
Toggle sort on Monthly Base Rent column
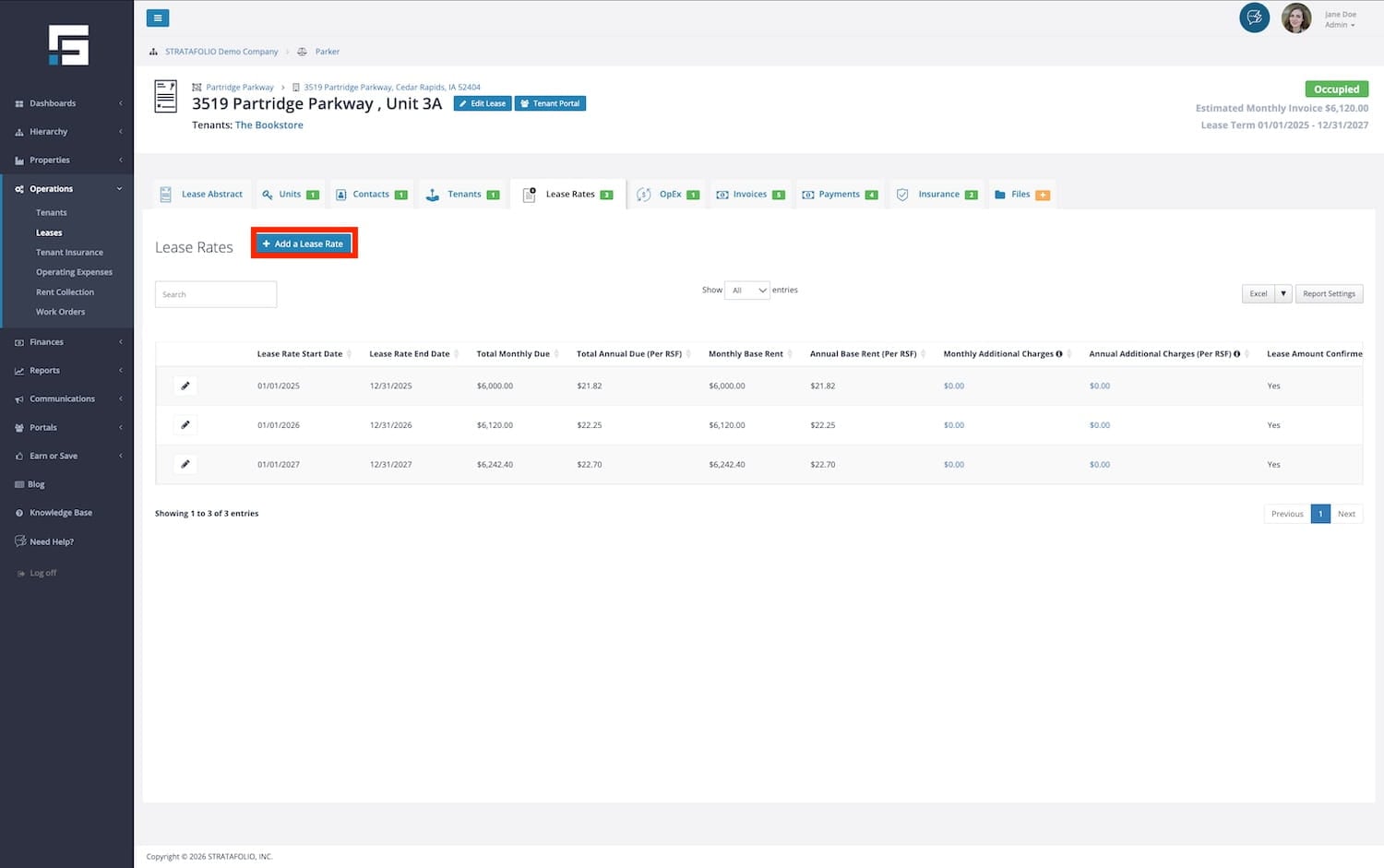pos(746,354)
